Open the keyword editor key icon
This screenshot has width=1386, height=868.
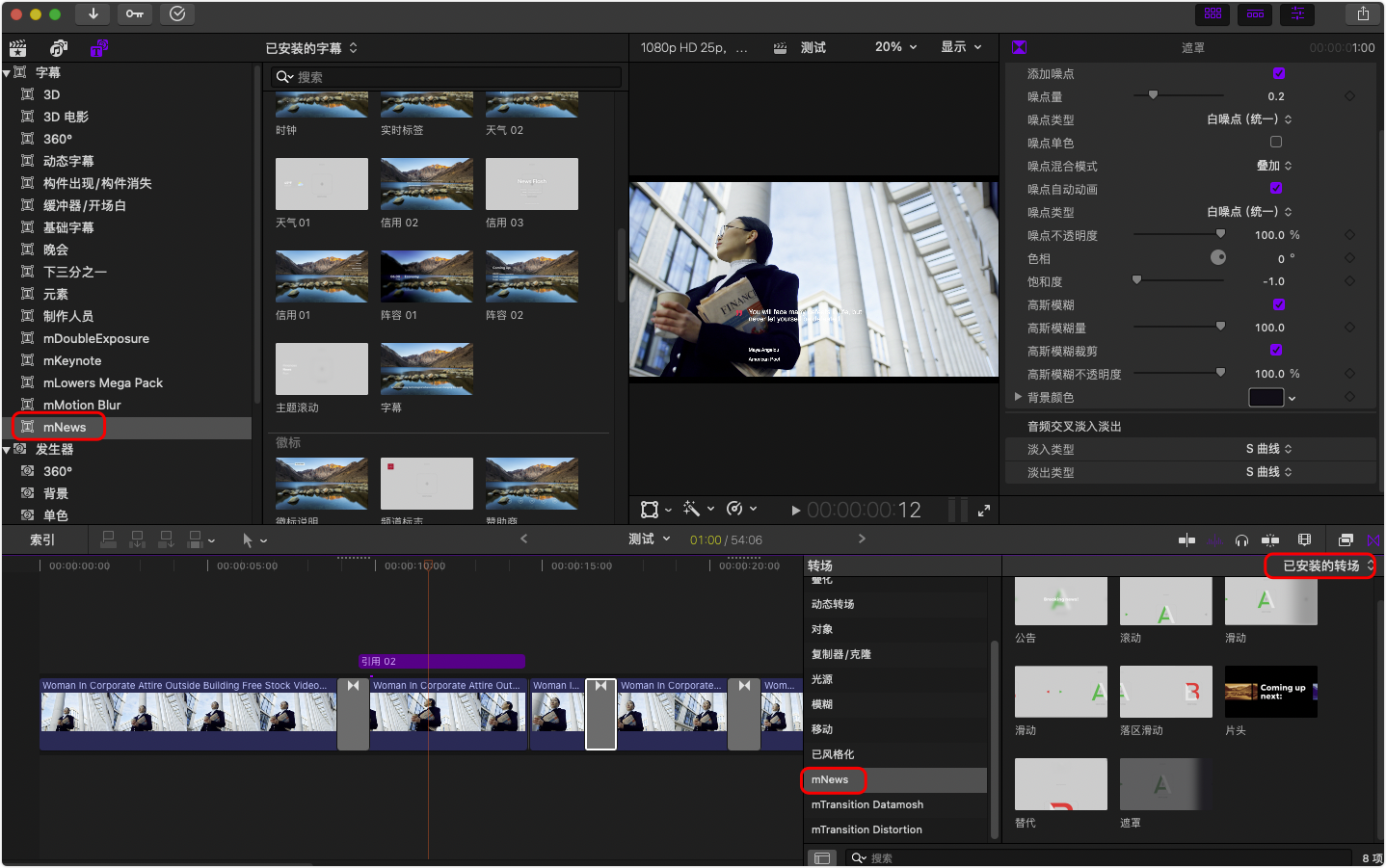coord(135,13)
